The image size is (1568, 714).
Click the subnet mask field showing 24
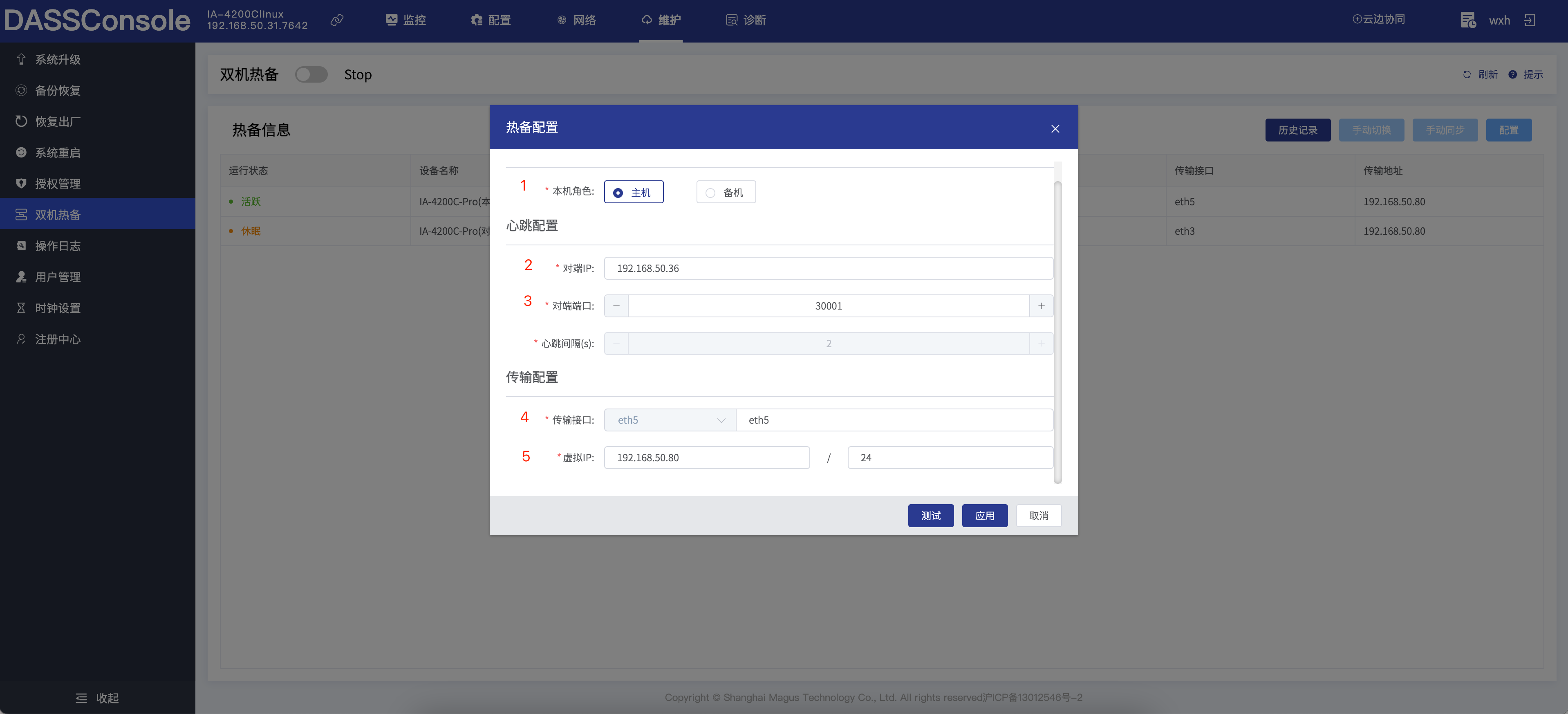click(950, 458)
